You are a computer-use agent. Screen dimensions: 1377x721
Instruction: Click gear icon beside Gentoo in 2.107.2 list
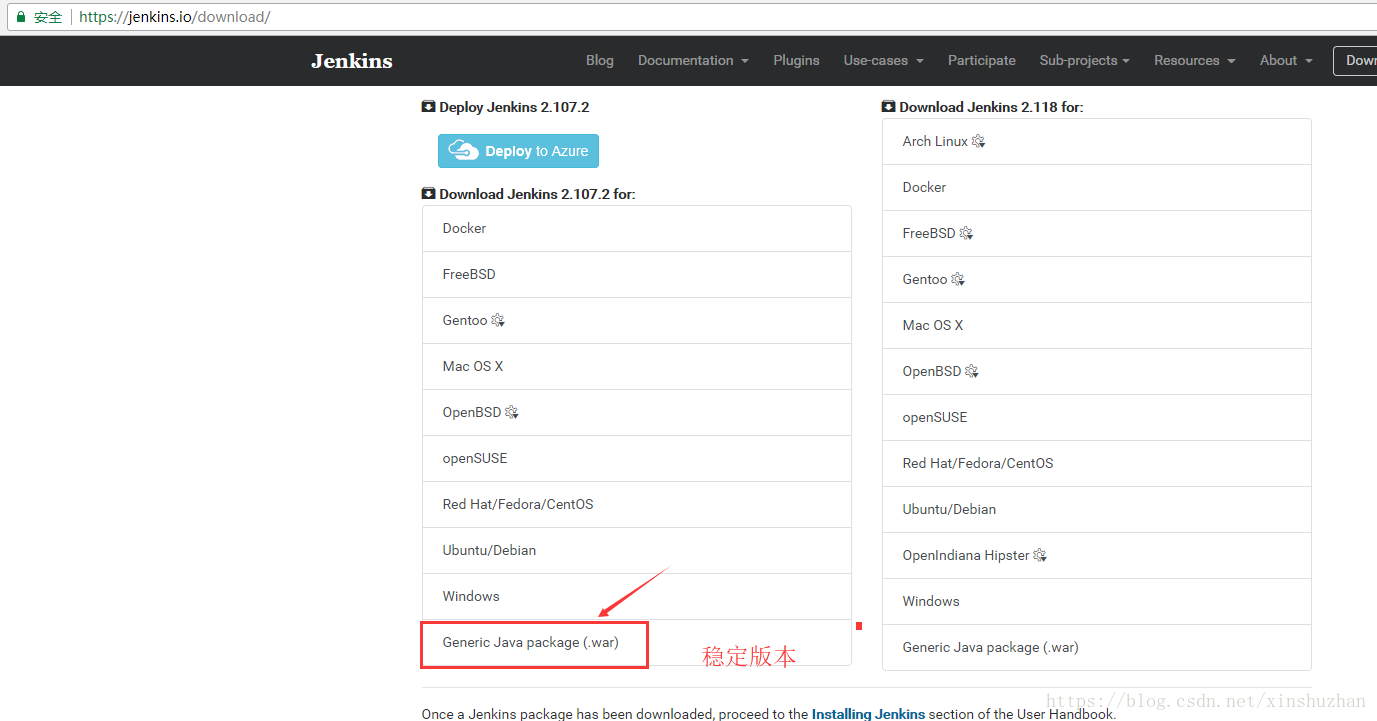tap(498, 321)
